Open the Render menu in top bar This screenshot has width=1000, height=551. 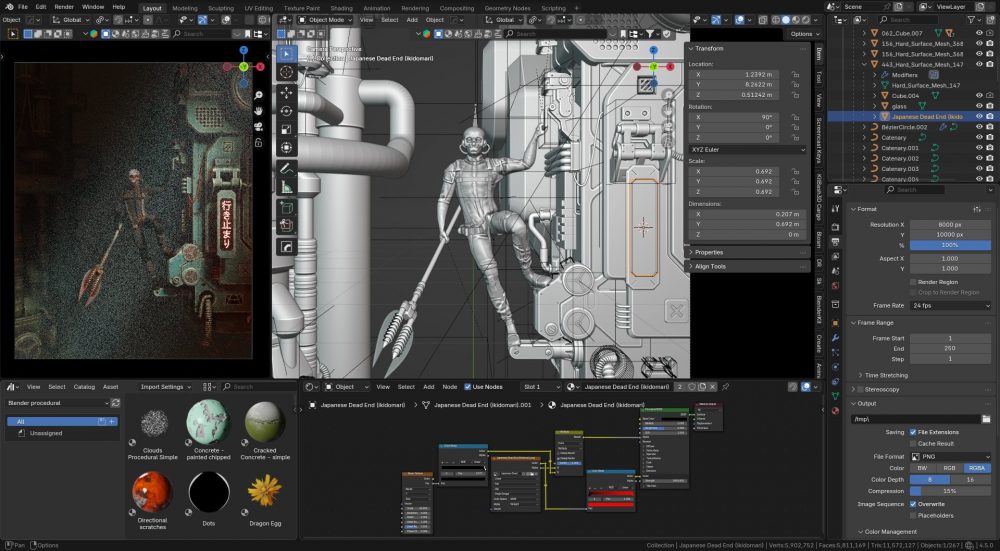pos(64,6)
